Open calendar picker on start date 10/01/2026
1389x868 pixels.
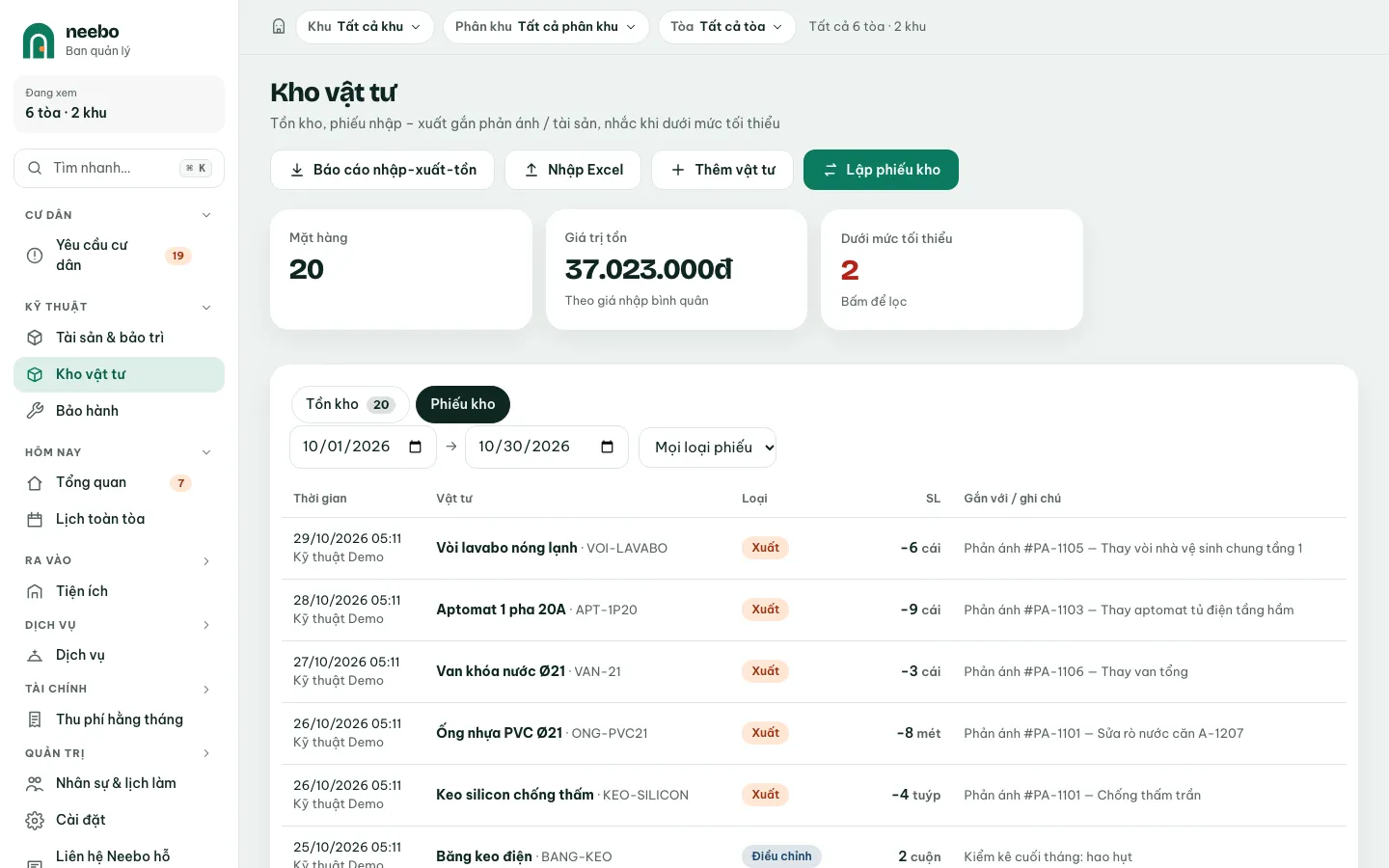click(x=416, y=447)
